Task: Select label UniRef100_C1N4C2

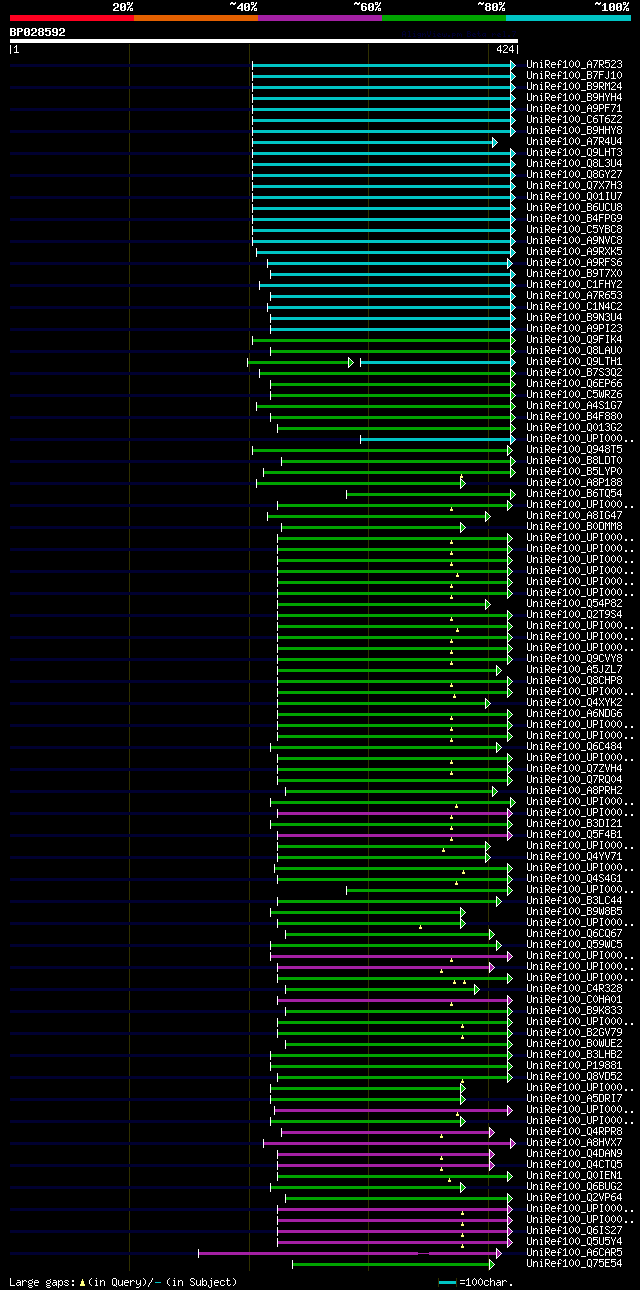Action: click(x=574, y=306)
